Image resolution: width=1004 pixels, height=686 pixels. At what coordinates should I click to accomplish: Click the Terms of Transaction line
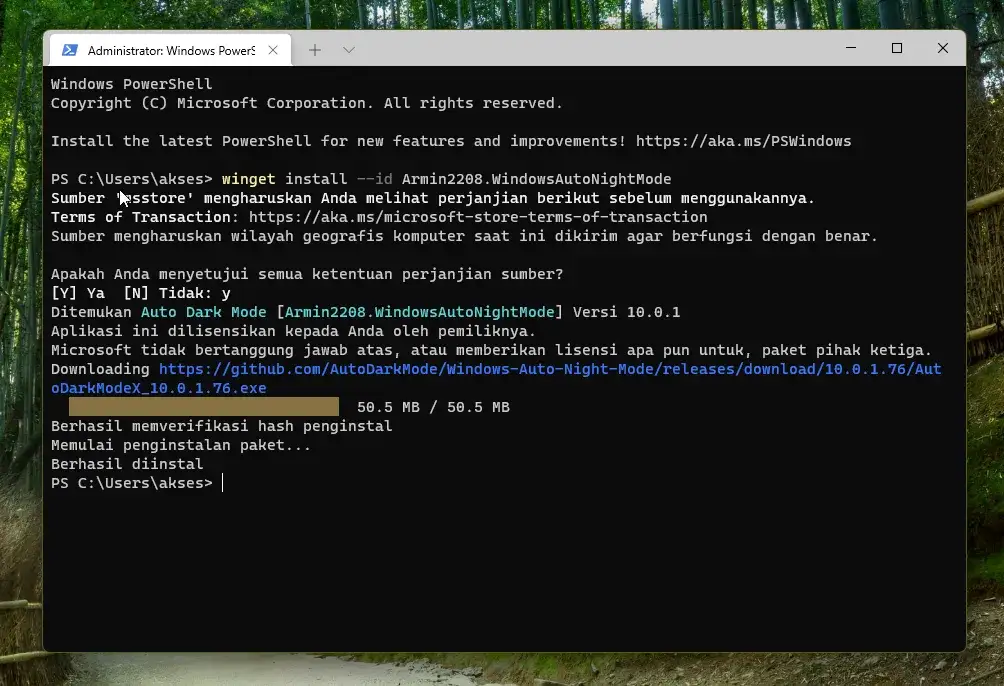(x=140, y=217)
